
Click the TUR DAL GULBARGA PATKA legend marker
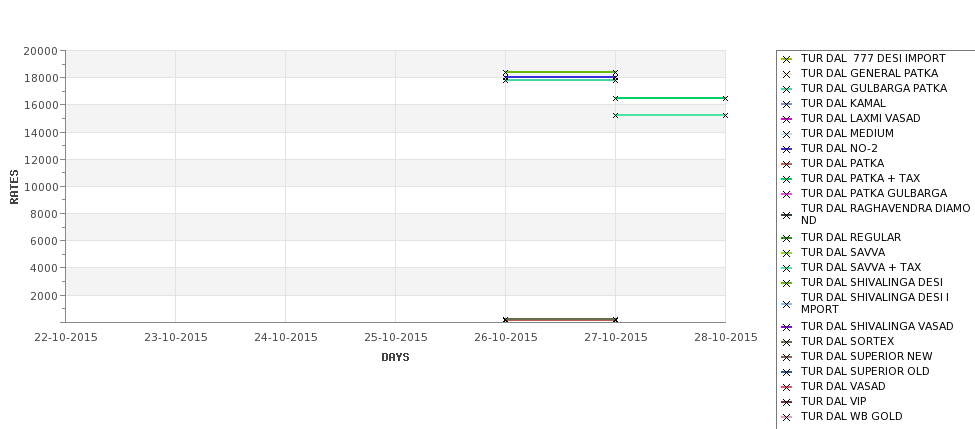pos(786,89)
